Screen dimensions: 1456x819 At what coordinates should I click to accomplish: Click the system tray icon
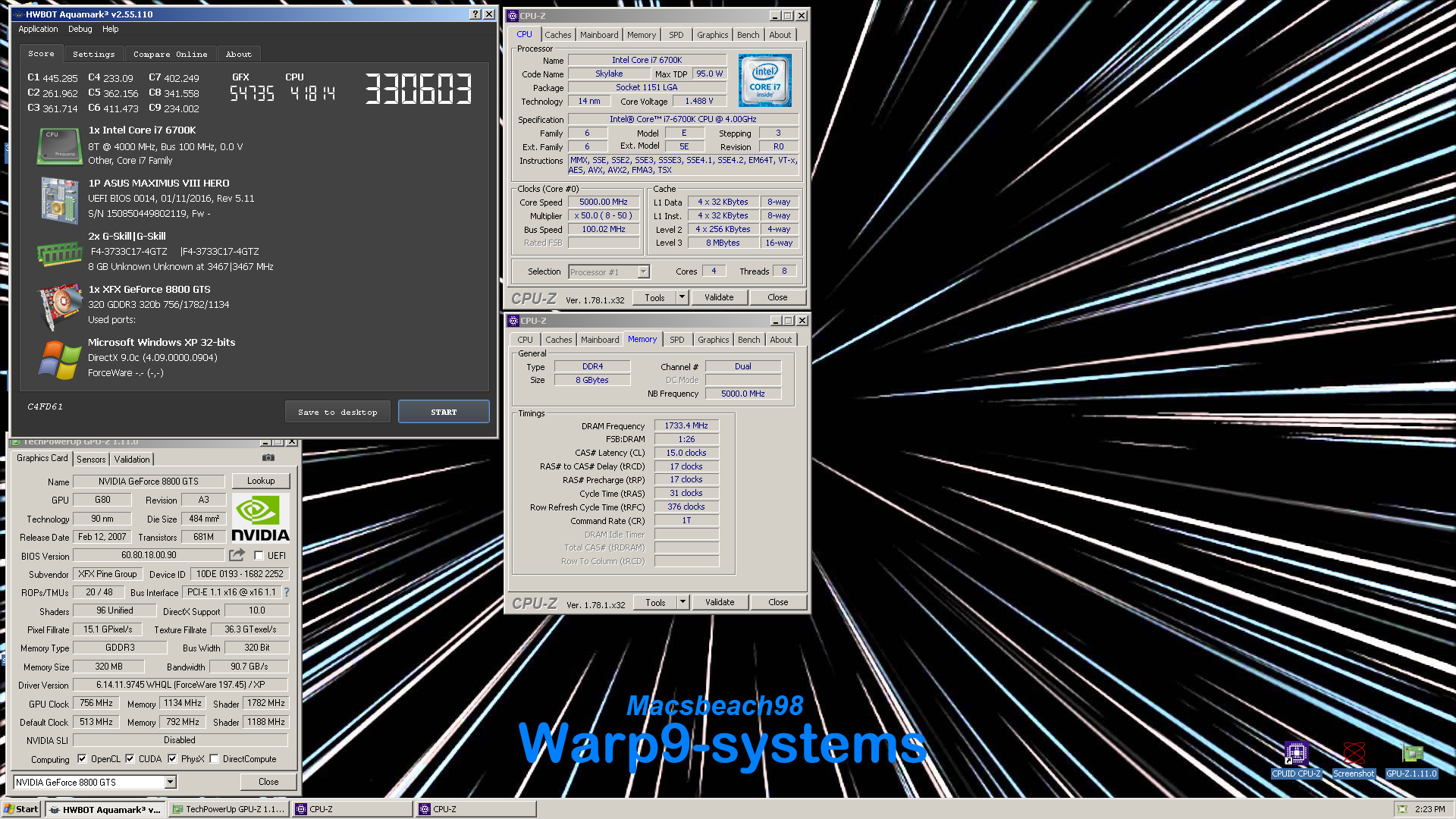click(1402, 809)
